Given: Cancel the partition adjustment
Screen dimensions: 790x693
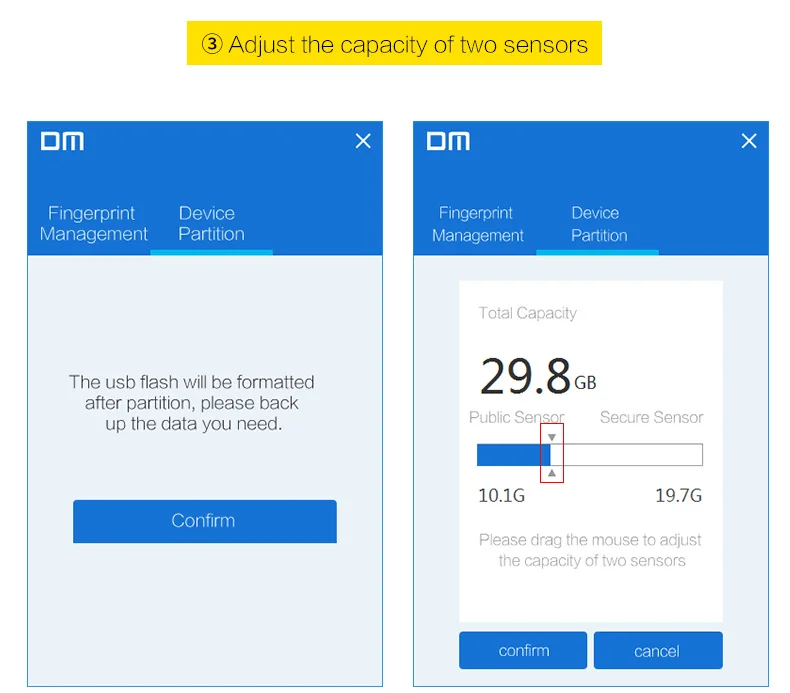Looking at the screenshot, I should click(x=657, y=651).
